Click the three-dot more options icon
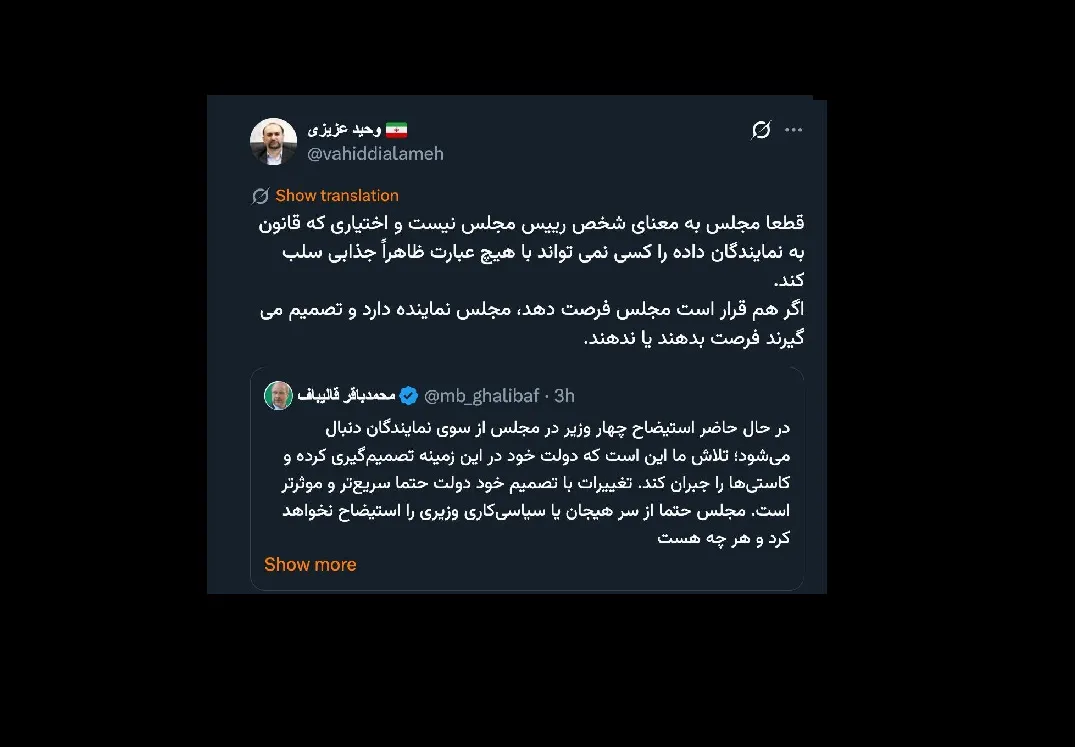Viewport: 1078px width, 747px height. tap(794, 129)
